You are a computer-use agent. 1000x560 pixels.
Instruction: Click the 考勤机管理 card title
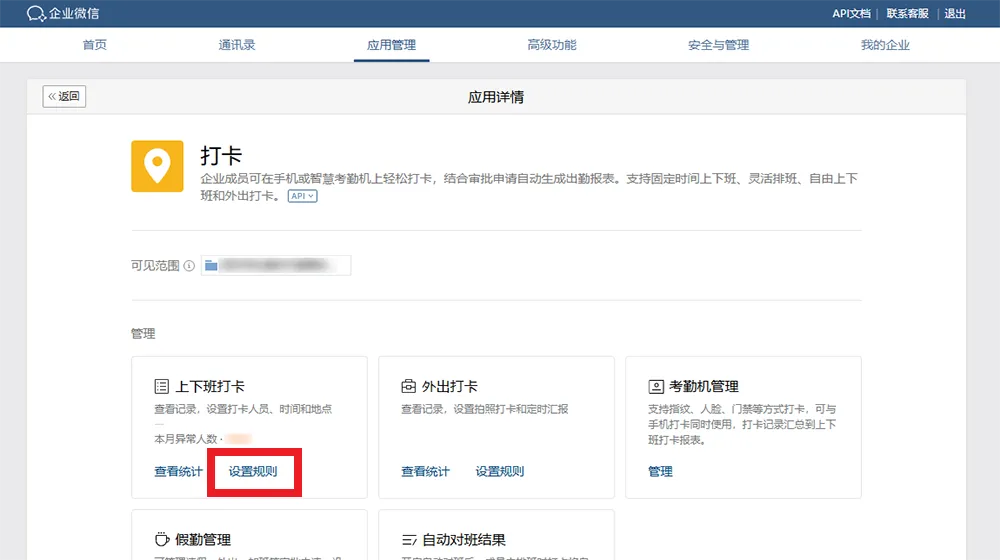pyautogui.click(x=703, y=387)
